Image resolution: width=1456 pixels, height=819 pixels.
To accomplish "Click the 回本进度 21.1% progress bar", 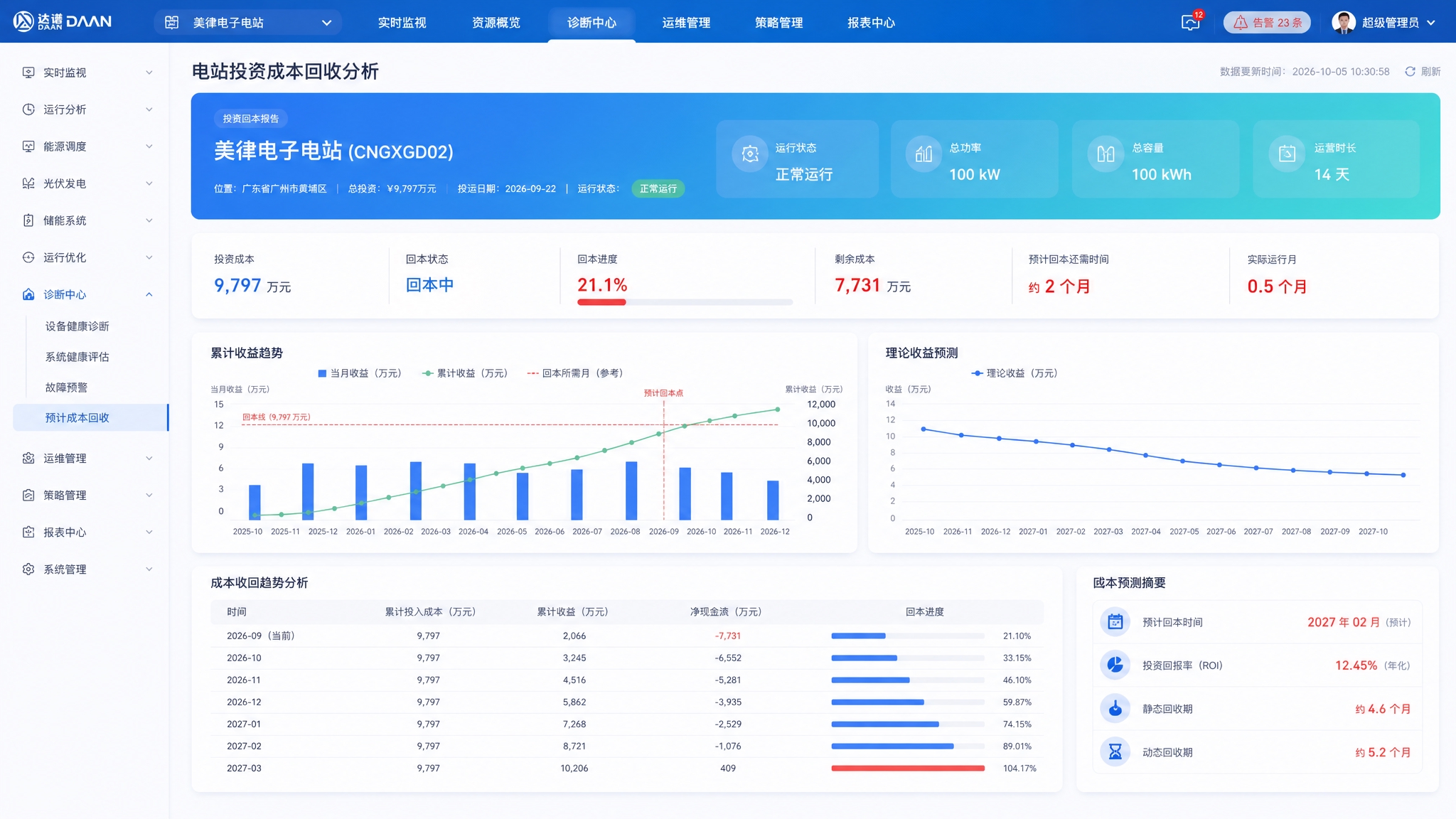I will click(x=685, y=302).
